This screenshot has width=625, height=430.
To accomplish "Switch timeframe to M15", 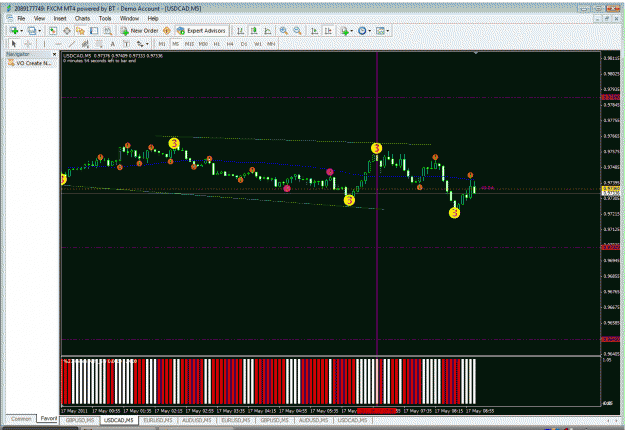I will [189, 44].
